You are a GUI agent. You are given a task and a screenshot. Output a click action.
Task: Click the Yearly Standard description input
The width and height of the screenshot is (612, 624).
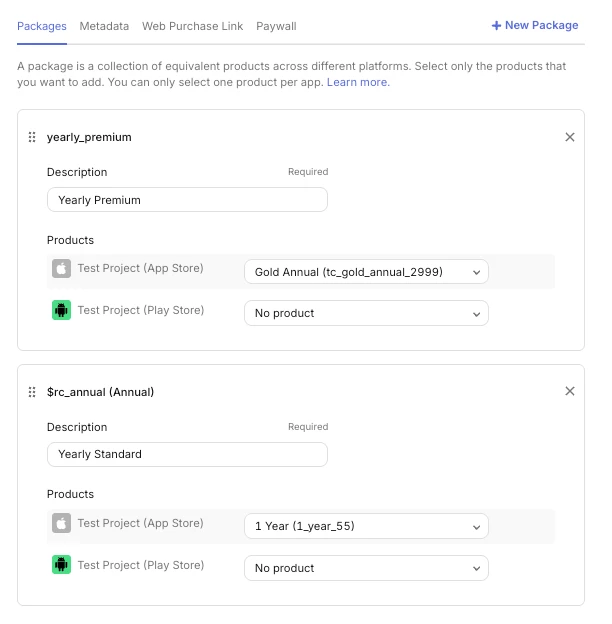(187, 454)
